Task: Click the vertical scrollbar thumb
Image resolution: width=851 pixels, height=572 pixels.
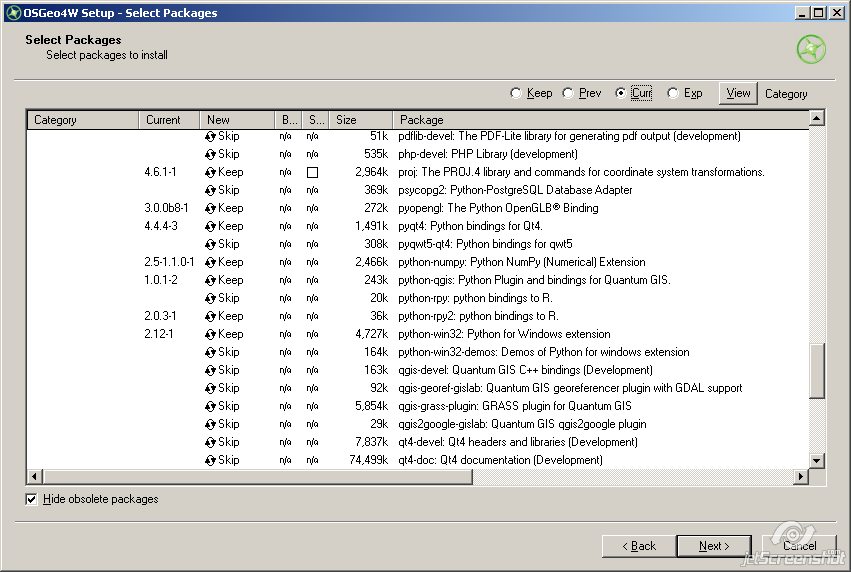Action: pos(817,371)
